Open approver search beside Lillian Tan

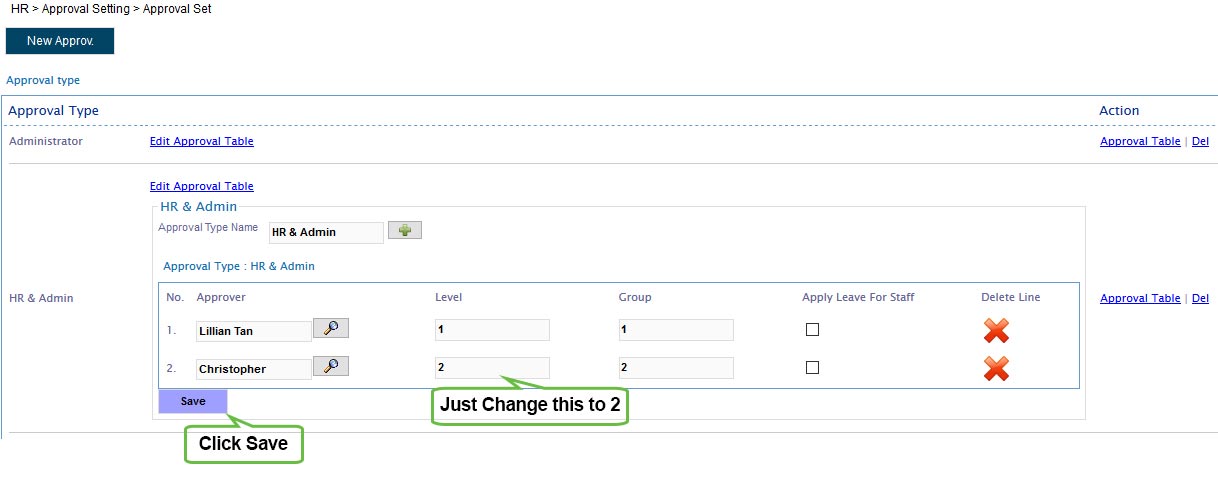[x=331, y=328]
